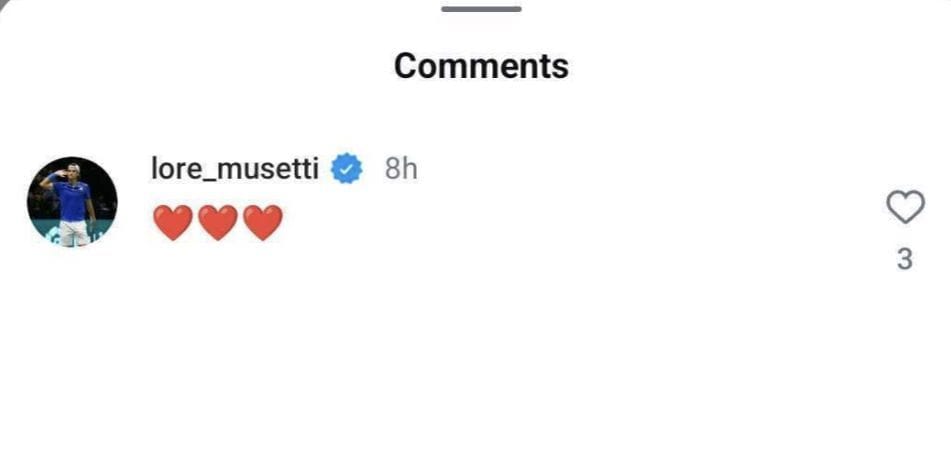Screen dimensions: 951x472
Task: Click the first red heart emoji
Action: click(x=173, y=222)
